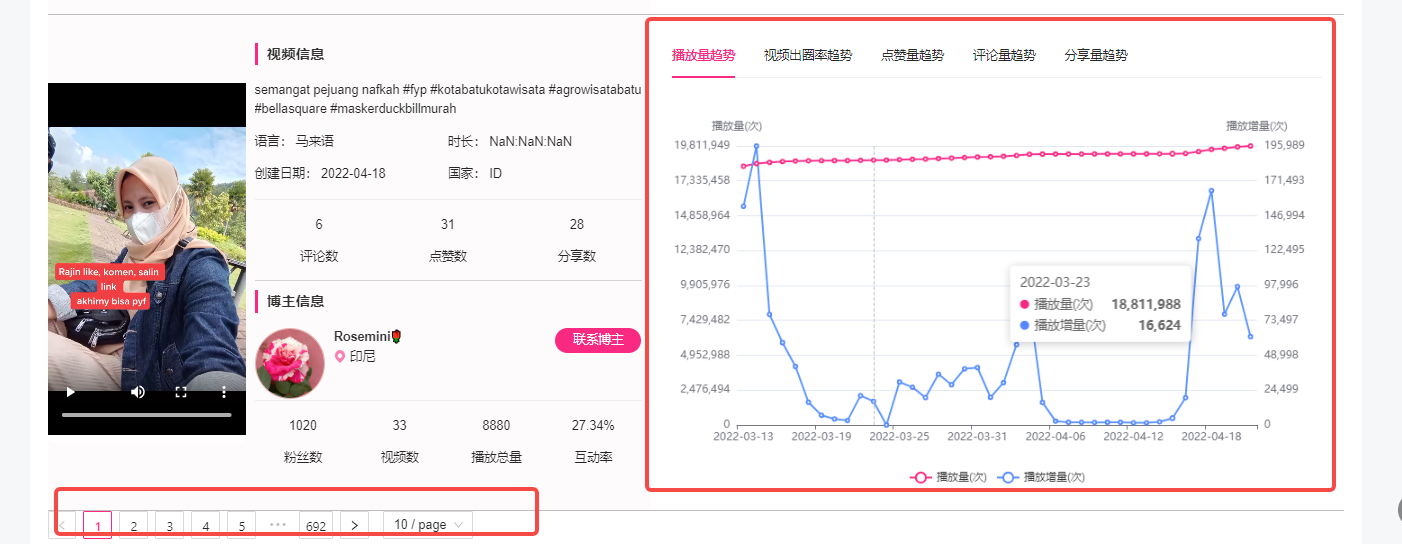The height and width of the screenshot is (544, 1402).
Task: Click the language value 马来语
Action: [x=316, y=141]
